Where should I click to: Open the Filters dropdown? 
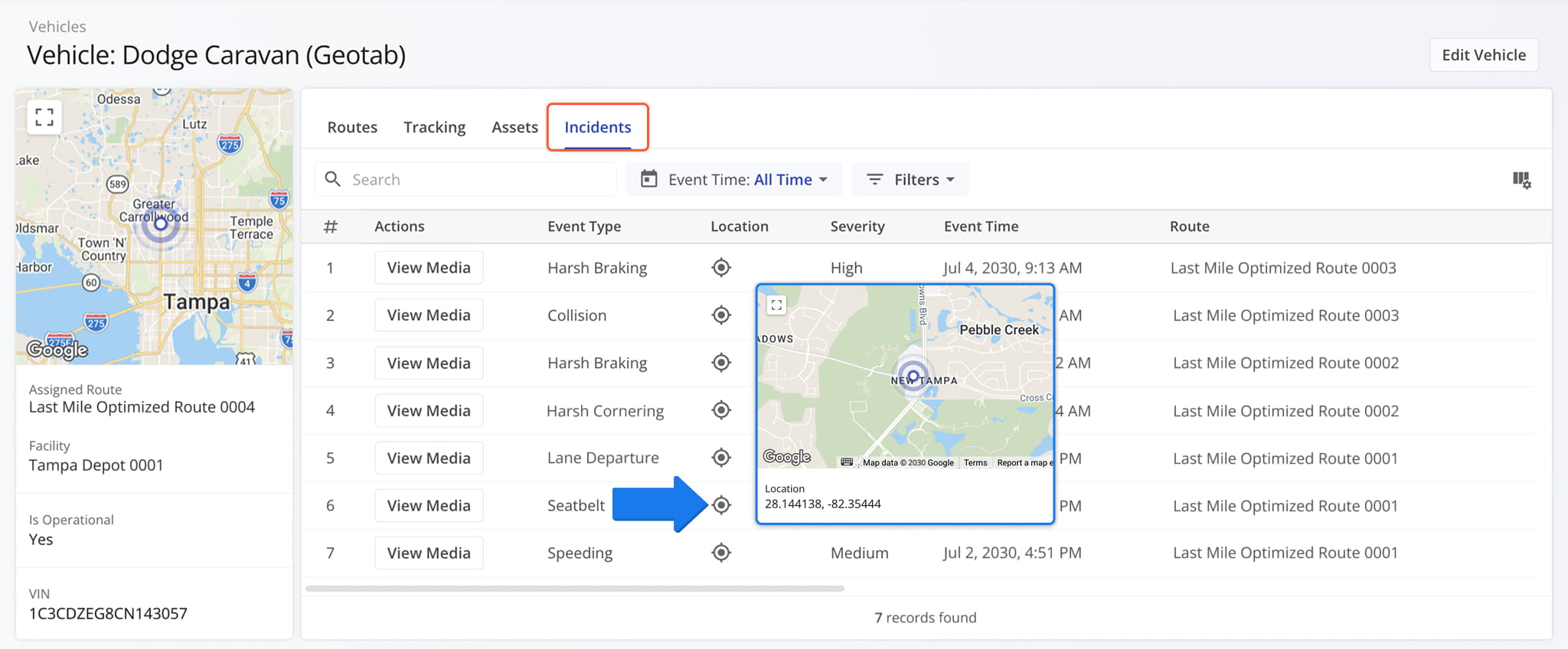[910, 179]
